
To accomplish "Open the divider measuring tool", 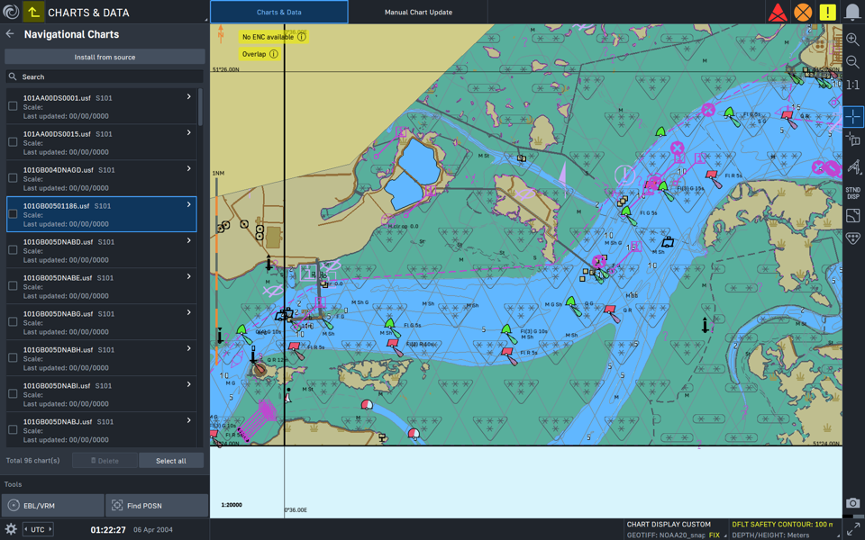I will (853, 166).
